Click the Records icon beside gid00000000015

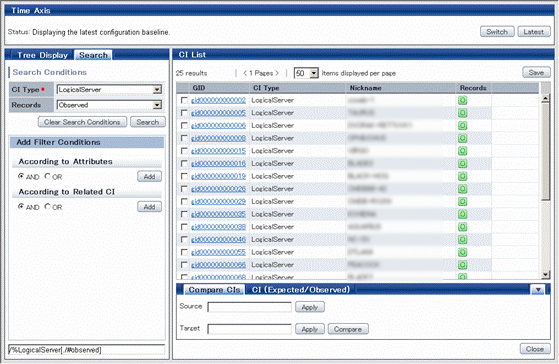point(462,151)
